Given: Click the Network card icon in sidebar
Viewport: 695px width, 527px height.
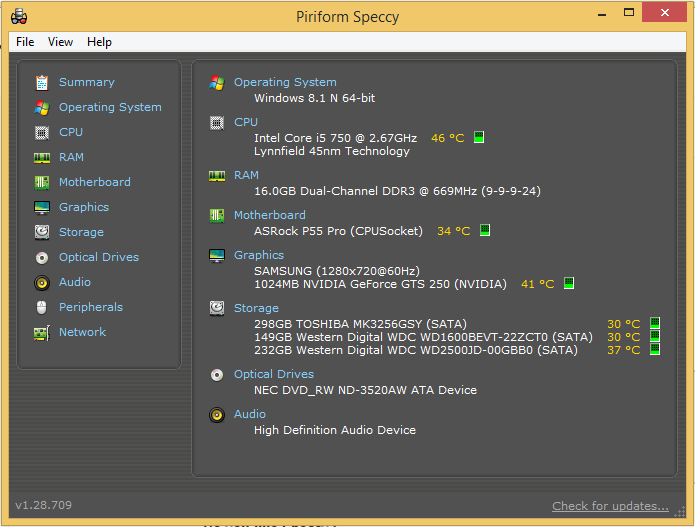Looking at the screenshot, I should point(42,333).
